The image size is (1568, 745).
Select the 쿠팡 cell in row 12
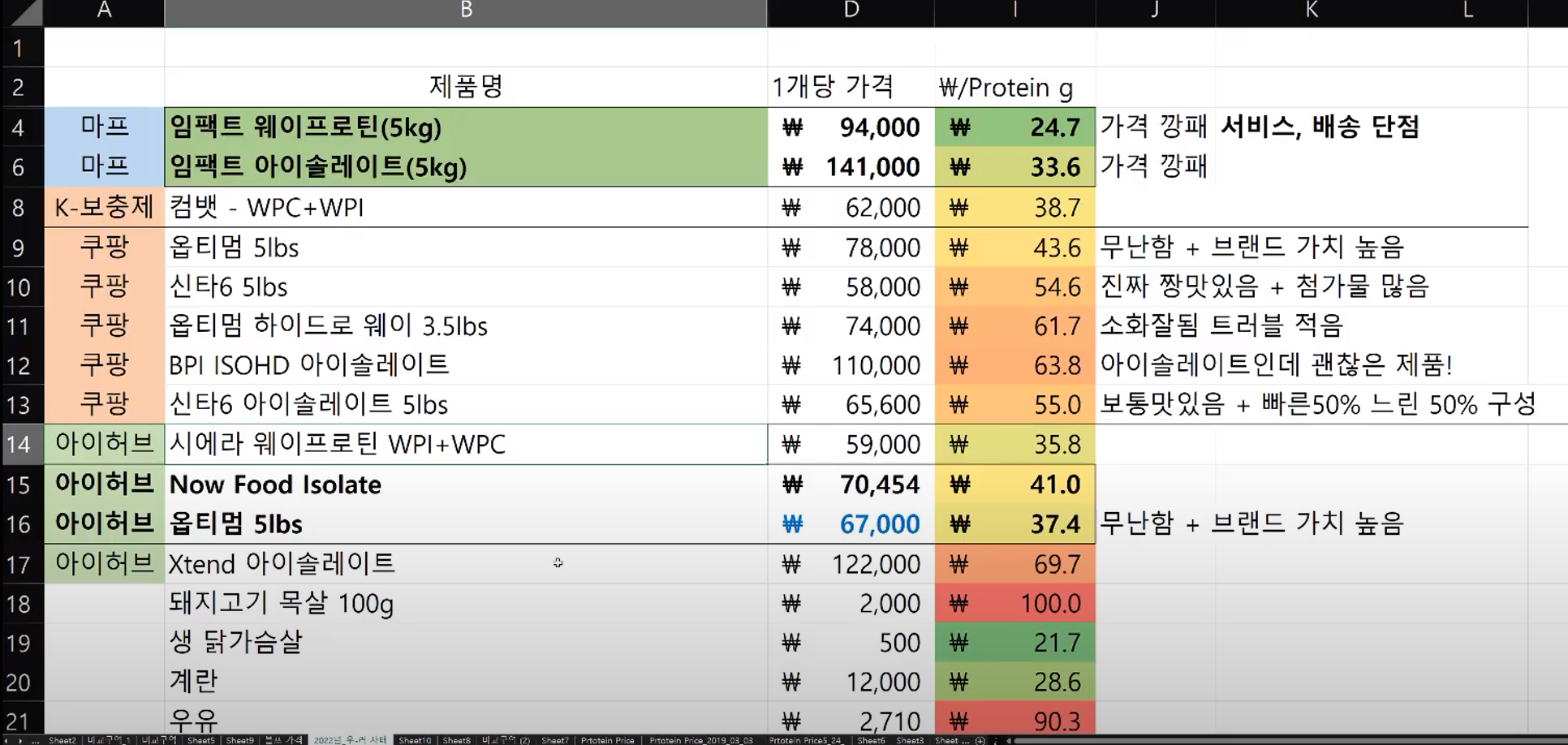click(104, 365)
